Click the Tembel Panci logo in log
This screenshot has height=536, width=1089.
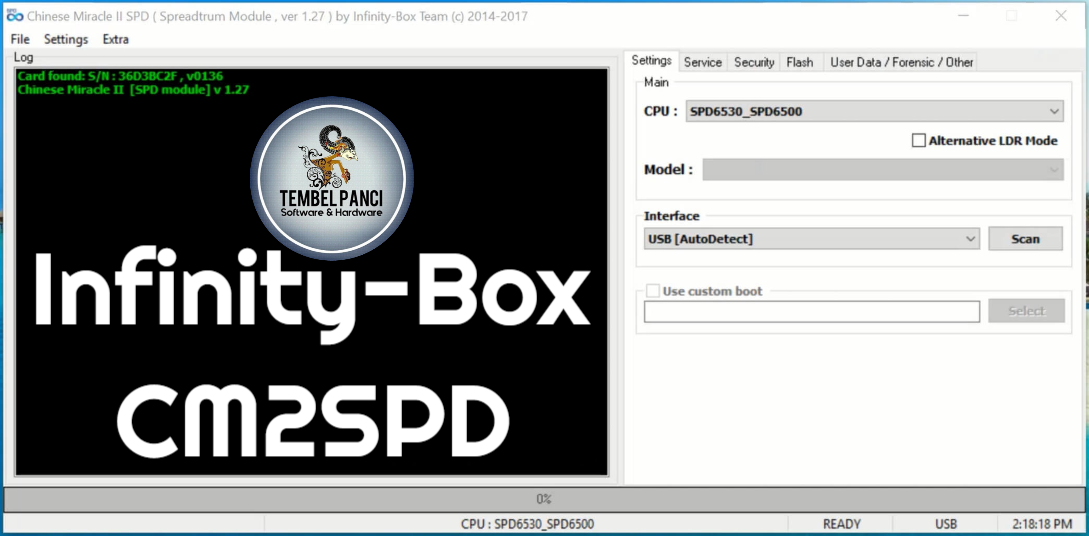[331, 178]
